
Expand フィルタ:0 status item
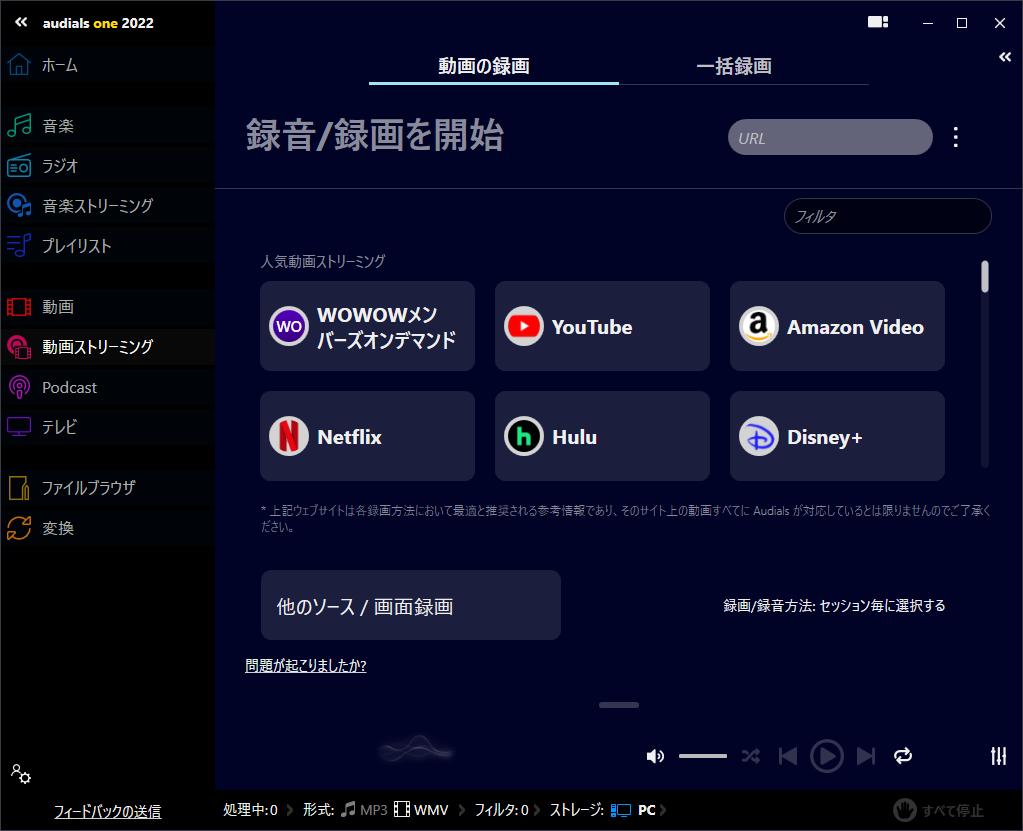coord(501,810)
